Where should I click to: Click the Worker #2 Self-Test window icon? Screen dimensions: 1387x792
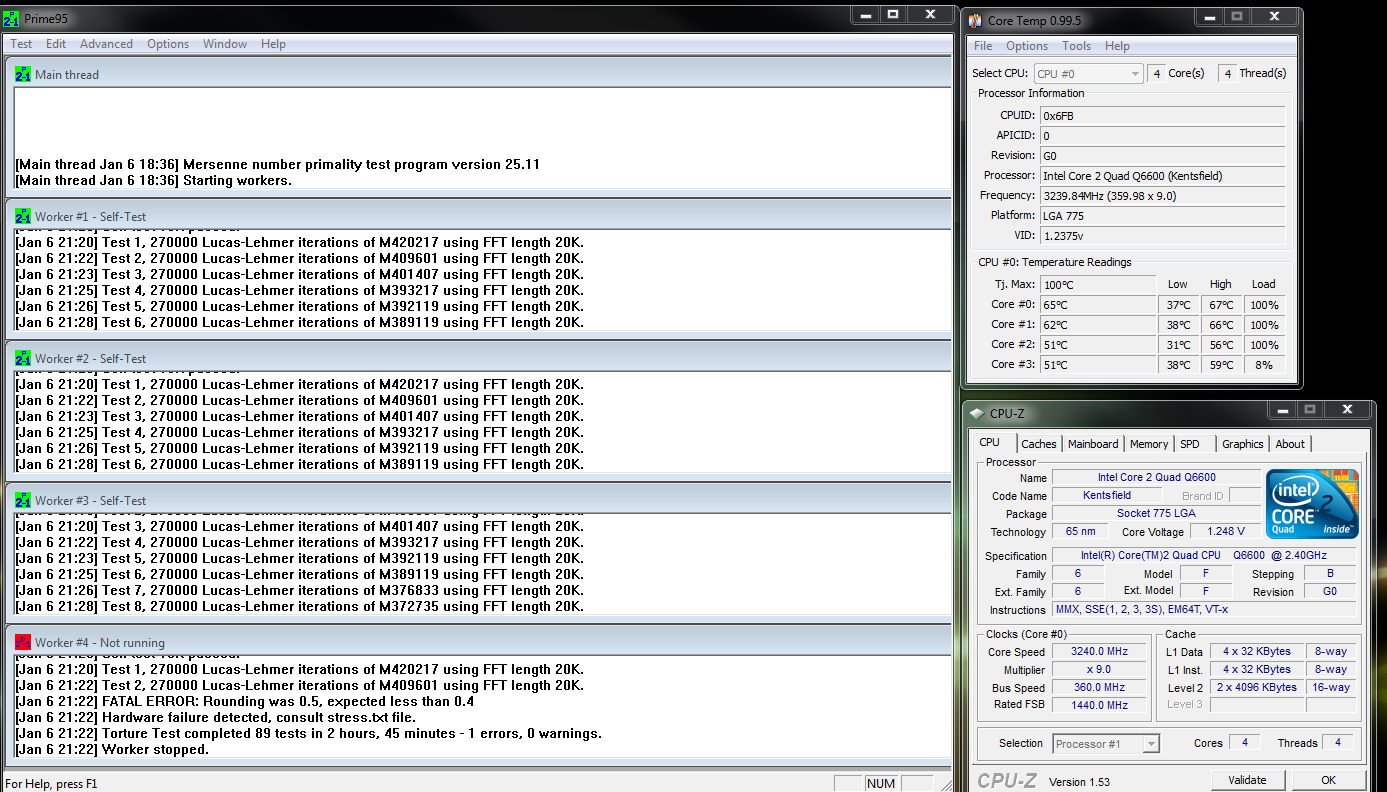point(23,358)
